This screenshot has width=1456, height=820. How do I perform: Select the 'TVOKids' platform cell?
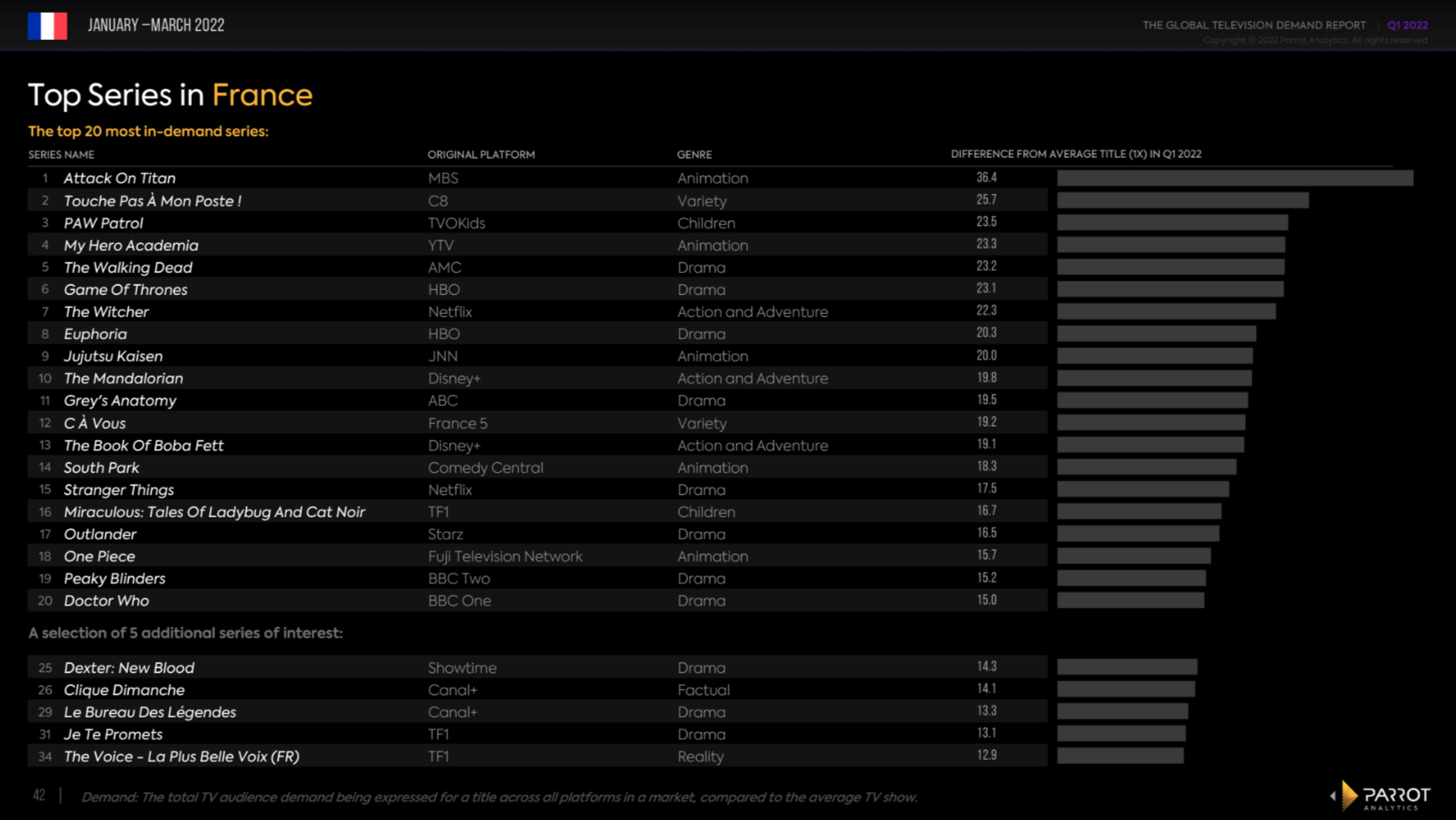tap(456, 223)
